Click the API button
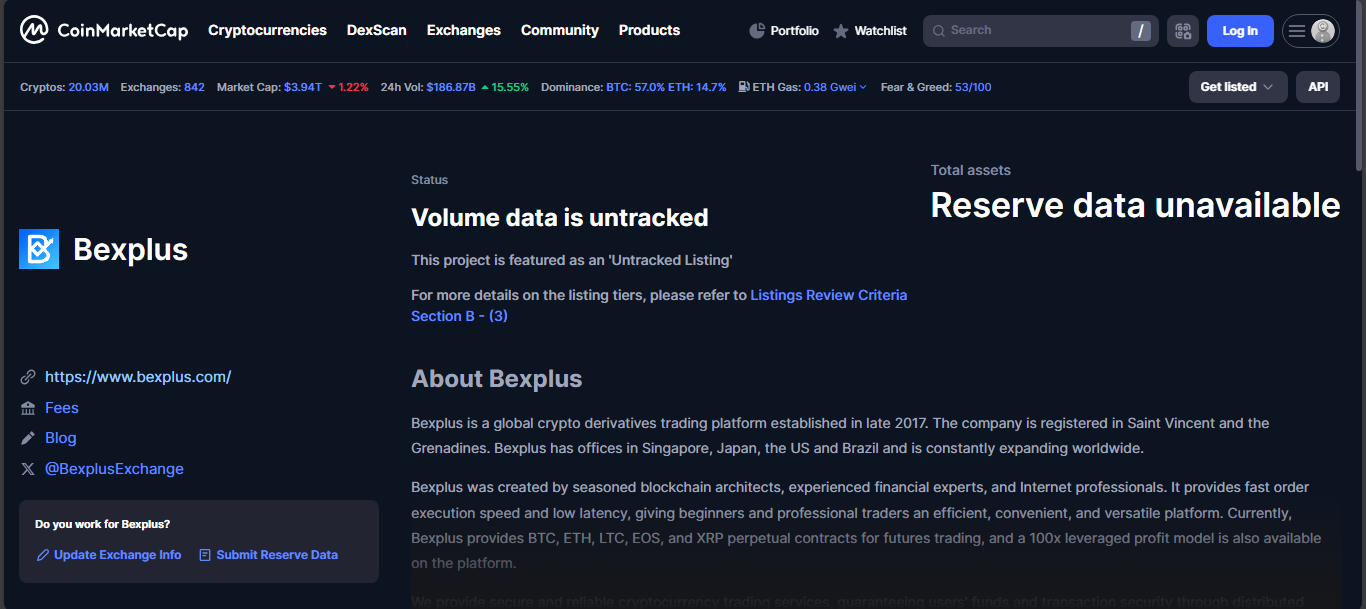This screenshot has height=609, width=1366. [1318, 87]
